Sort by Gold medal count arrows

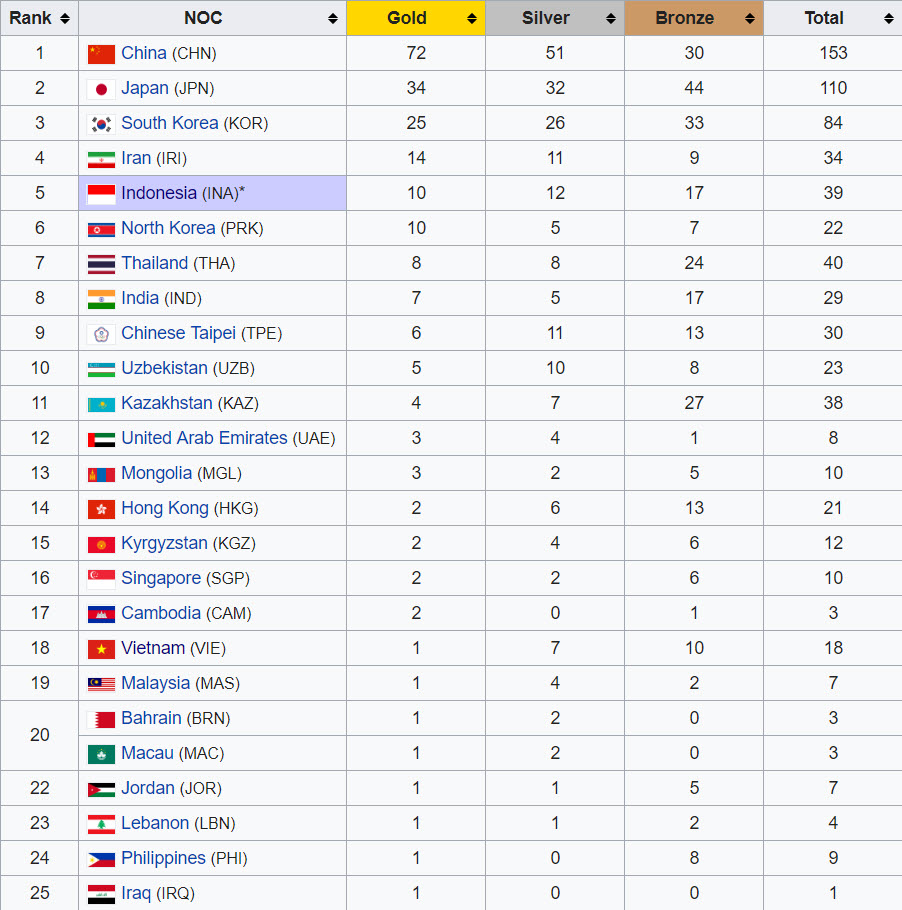(472, 19)
